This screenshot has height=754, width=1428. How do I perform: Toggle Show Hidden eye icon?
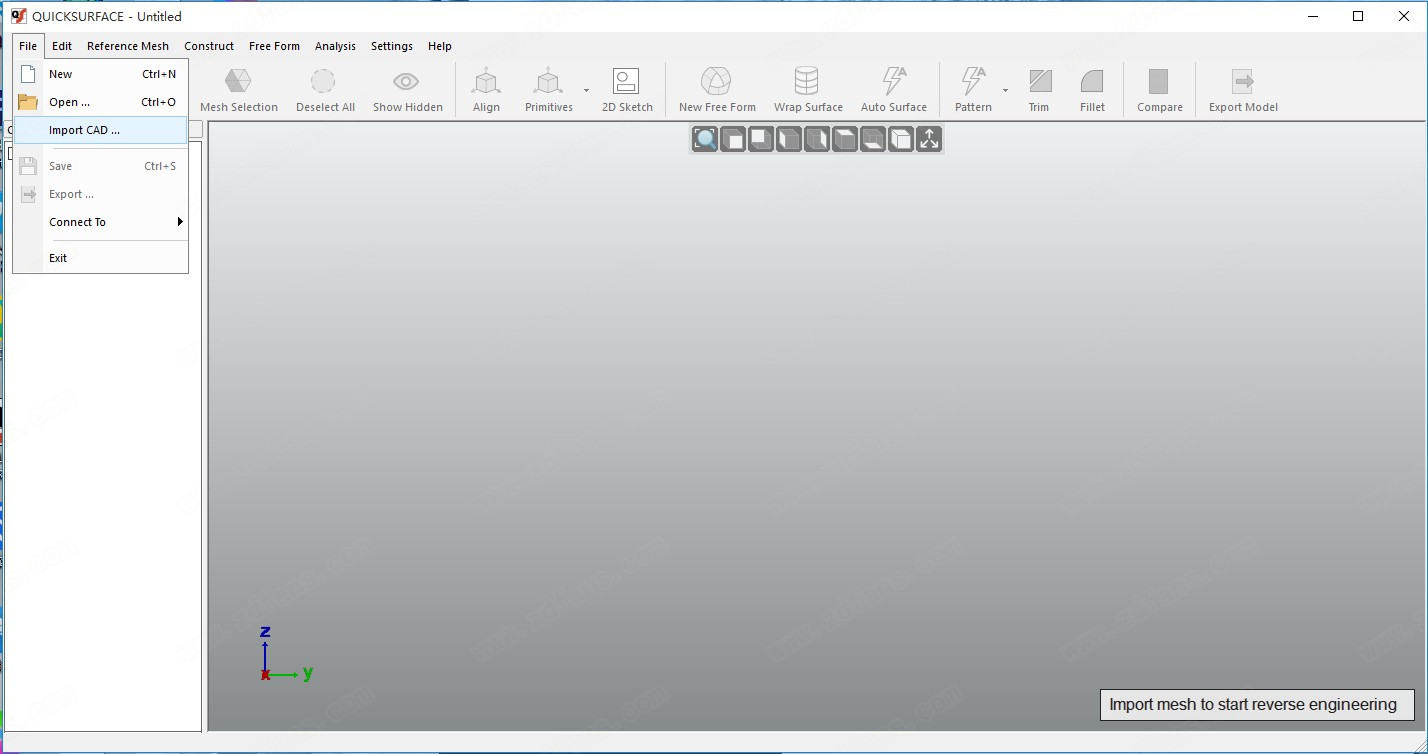(406, 82)
